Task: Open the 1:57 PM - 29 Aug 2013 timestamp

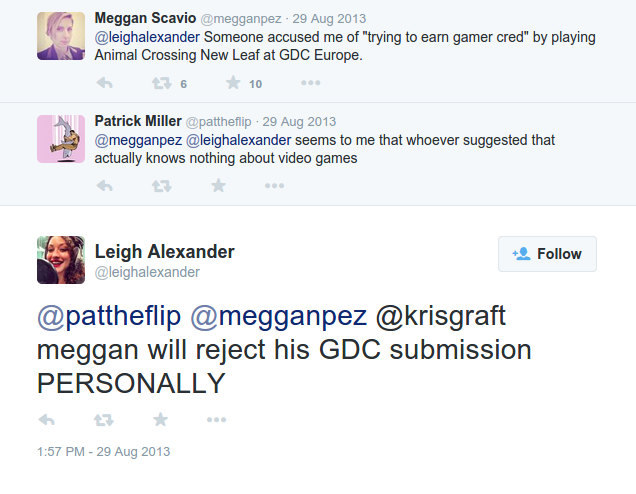Action: [x=103, y=451]
